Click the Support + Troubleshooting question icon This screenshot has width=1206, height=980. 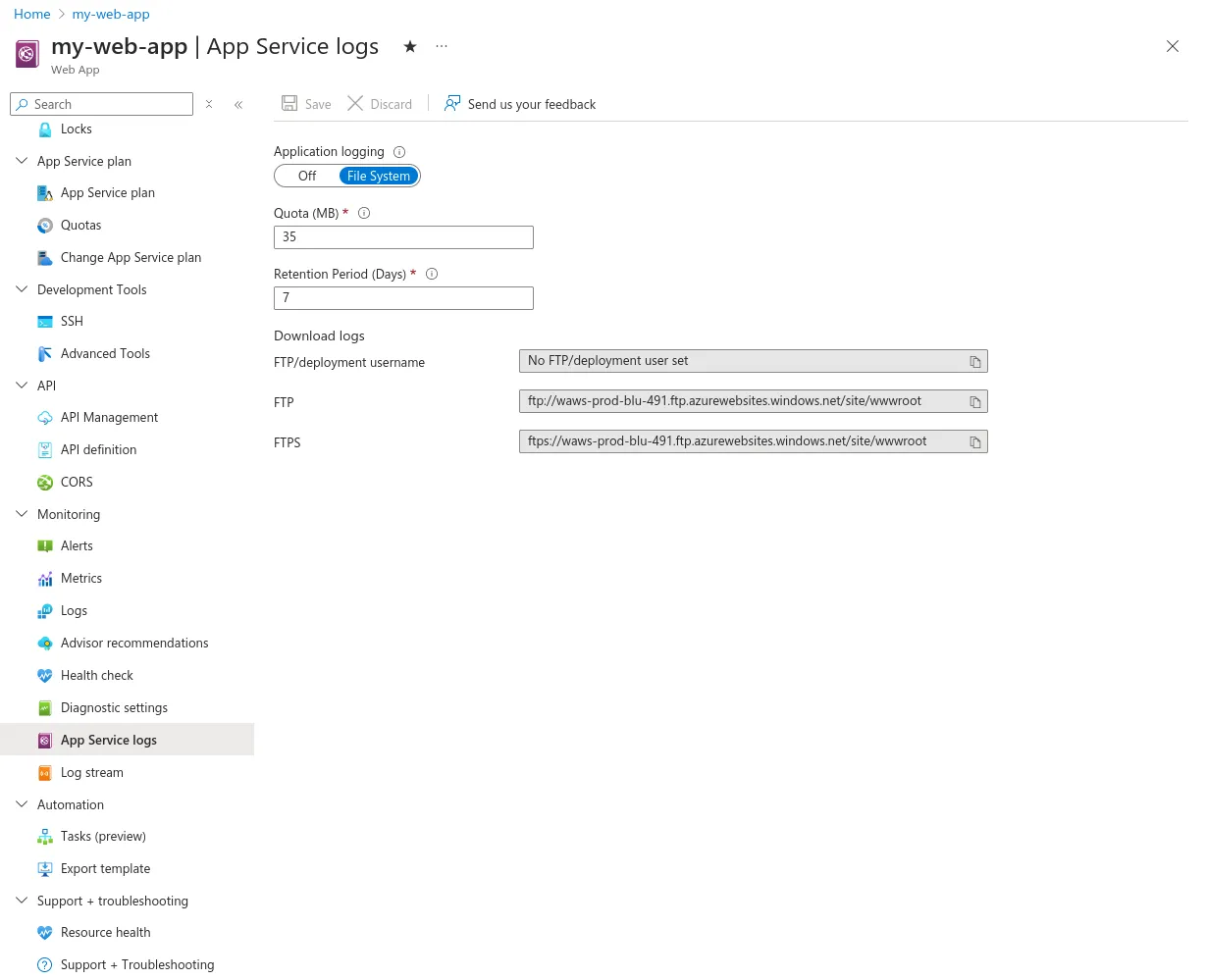(44, 965)
